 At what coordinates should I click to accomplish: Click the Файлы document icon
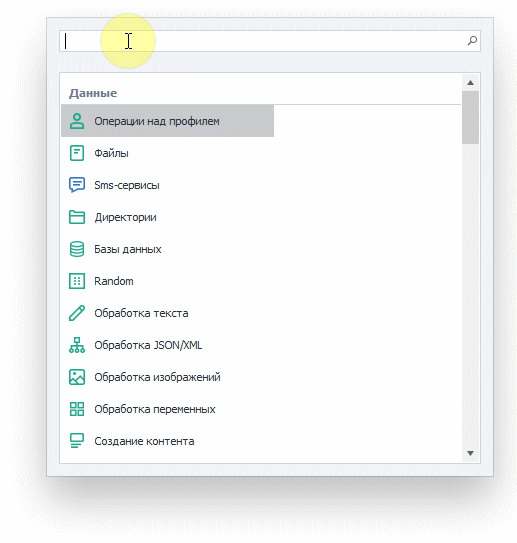(x=77, y=153)
